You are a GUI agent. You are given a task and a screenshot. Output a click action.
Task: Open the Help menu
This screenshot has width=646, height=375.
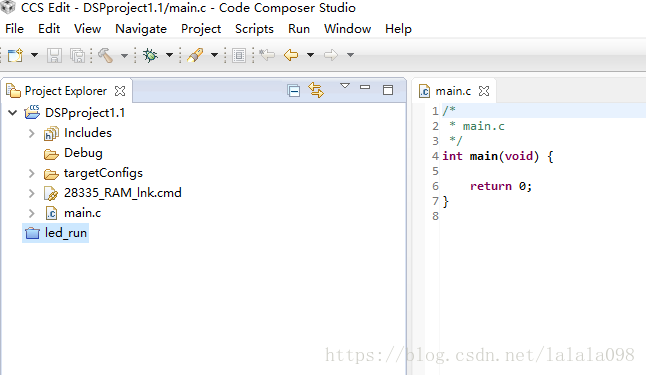click(398, 29)
